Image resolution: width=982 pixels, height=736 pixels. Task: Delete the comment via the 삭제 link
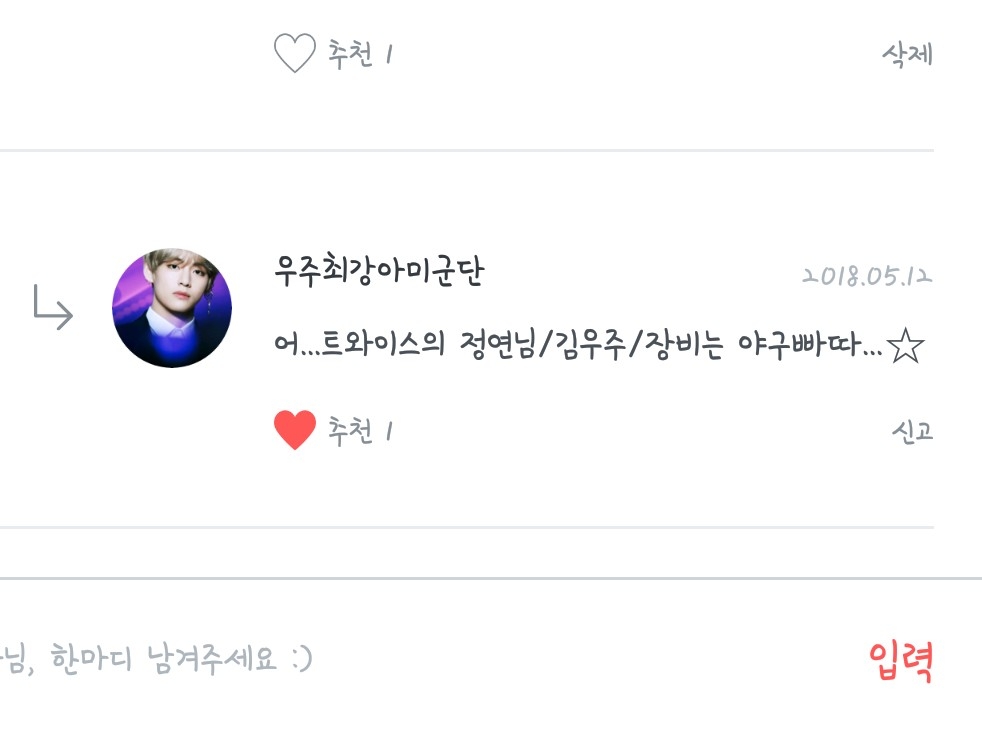(907, 54)
